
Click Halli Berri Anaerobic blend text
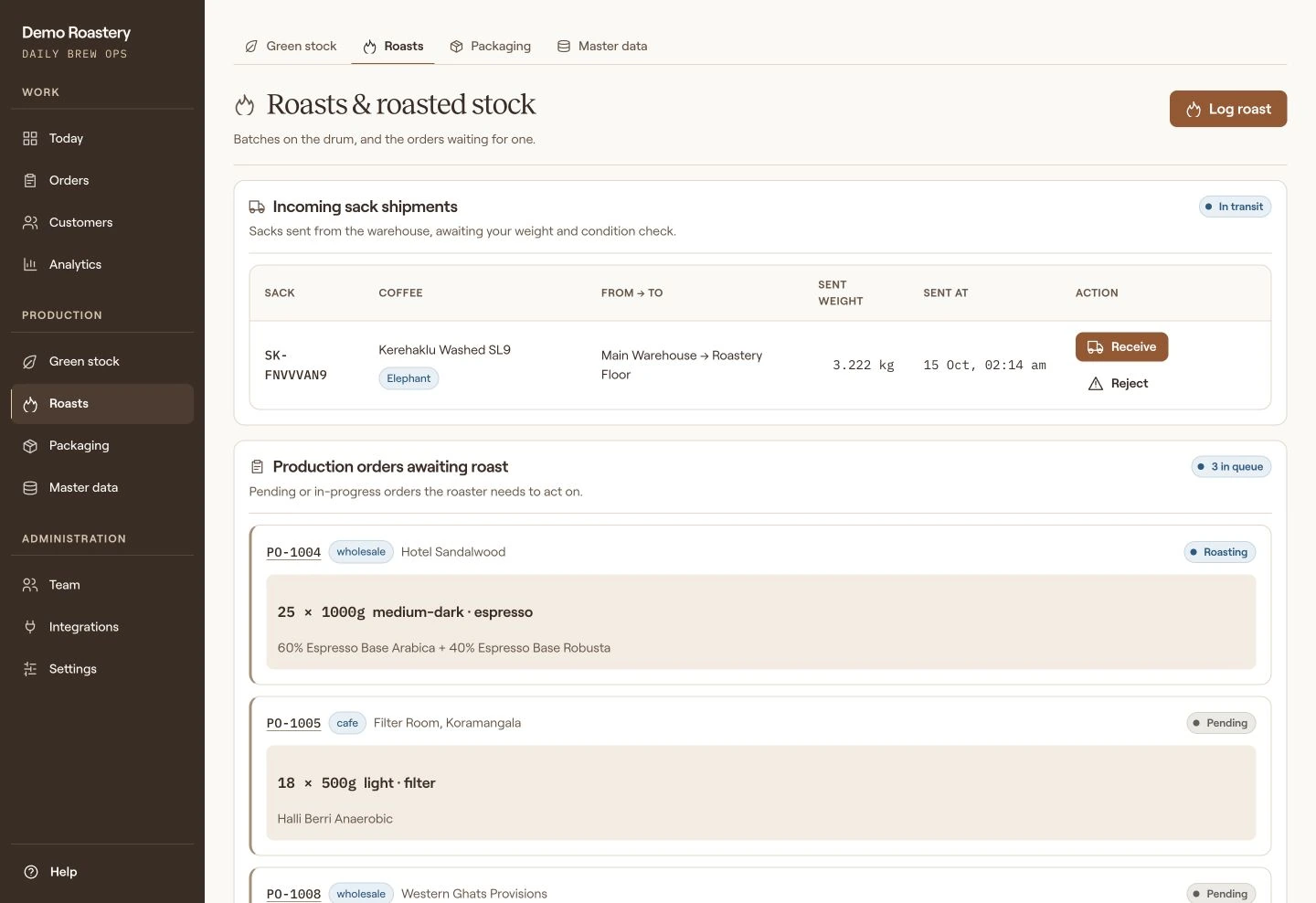(x=335, y=820)
